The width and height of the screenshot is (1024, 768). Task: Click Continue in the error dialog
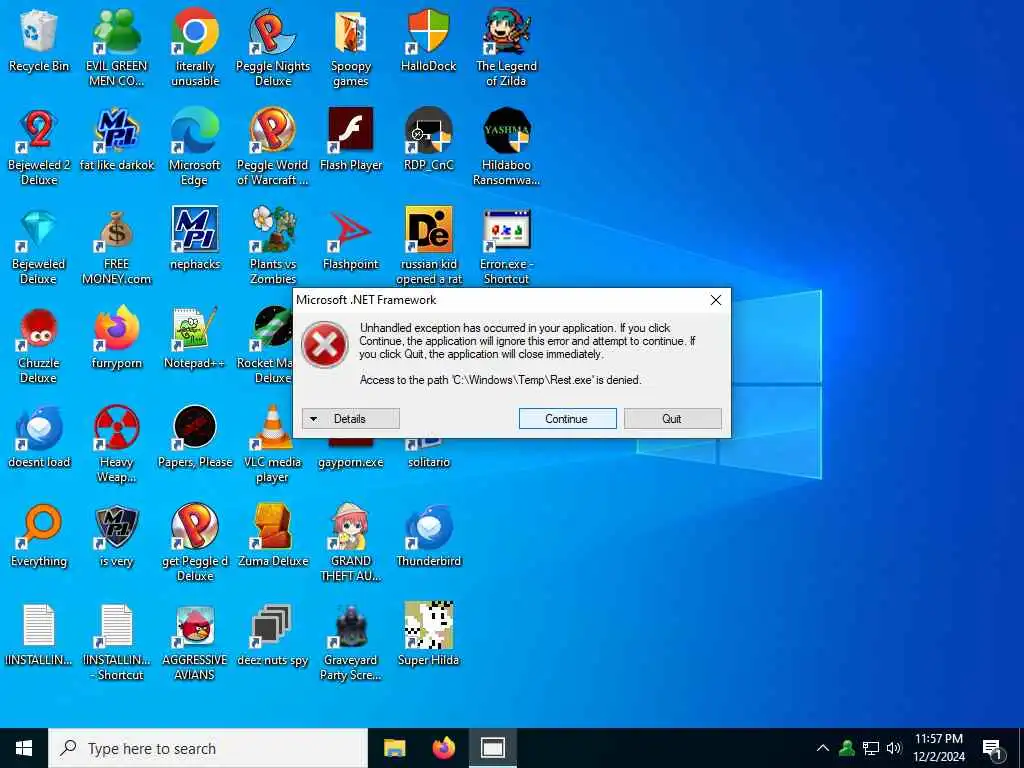[x=568, y=419]
